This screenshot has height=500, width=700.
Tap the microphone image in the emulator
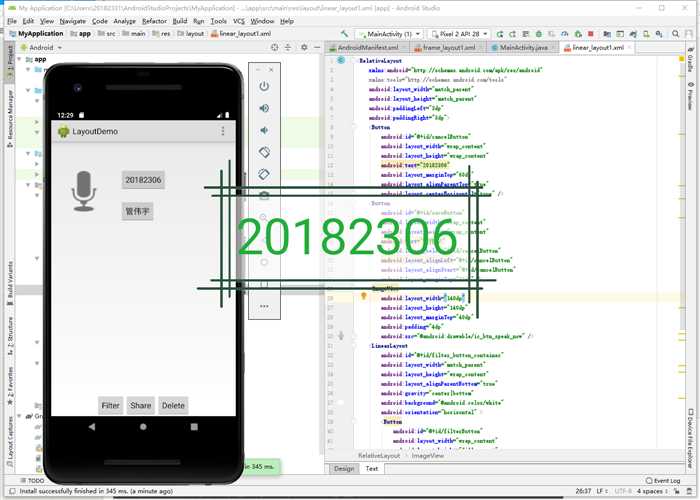84,191
